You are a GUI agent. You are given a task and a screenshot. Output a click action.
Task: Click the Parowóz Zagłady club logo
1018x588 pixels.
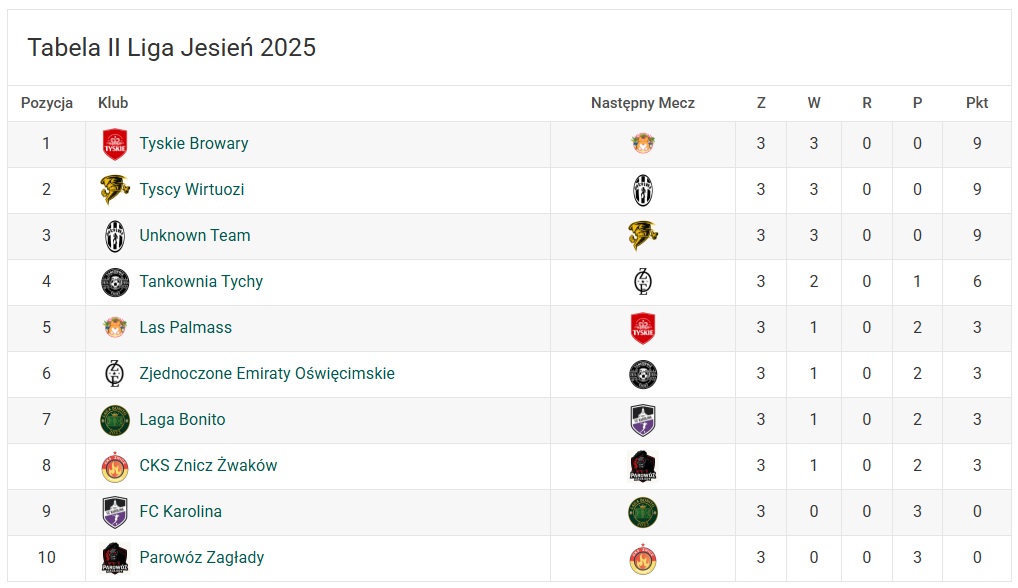click(115, 558)
